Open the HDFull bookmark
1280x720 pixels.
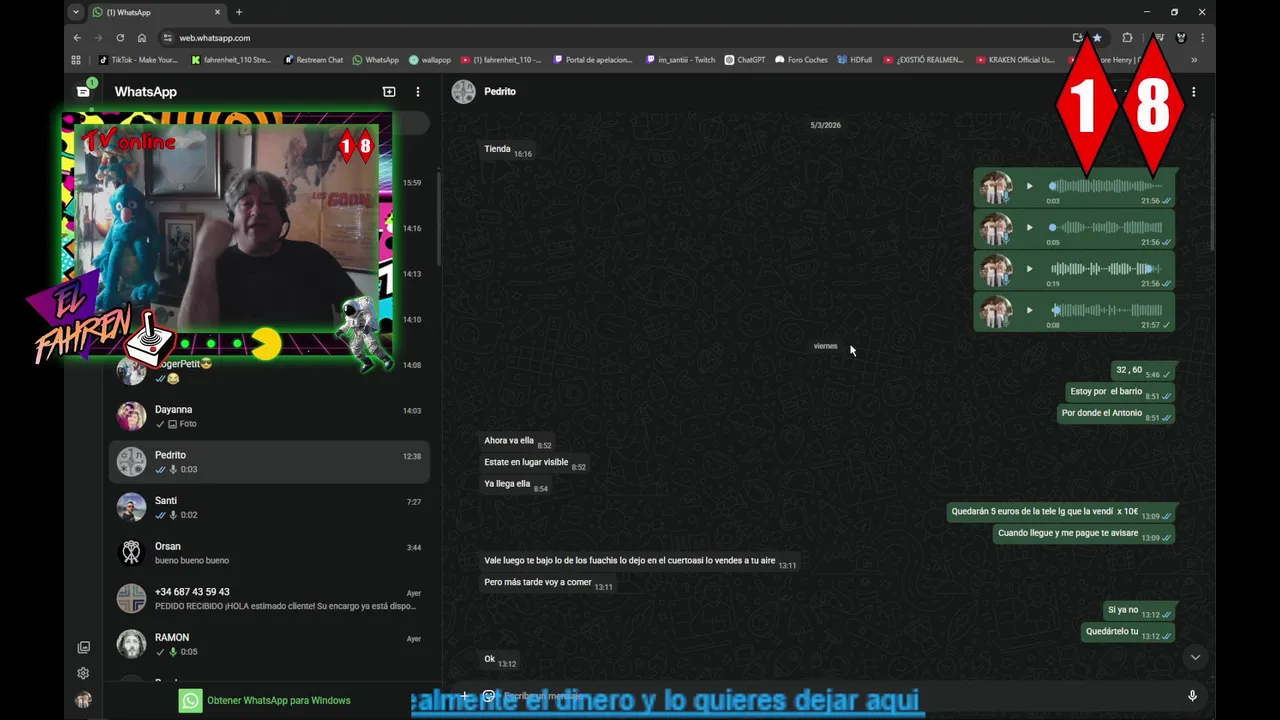pos(855,60)
